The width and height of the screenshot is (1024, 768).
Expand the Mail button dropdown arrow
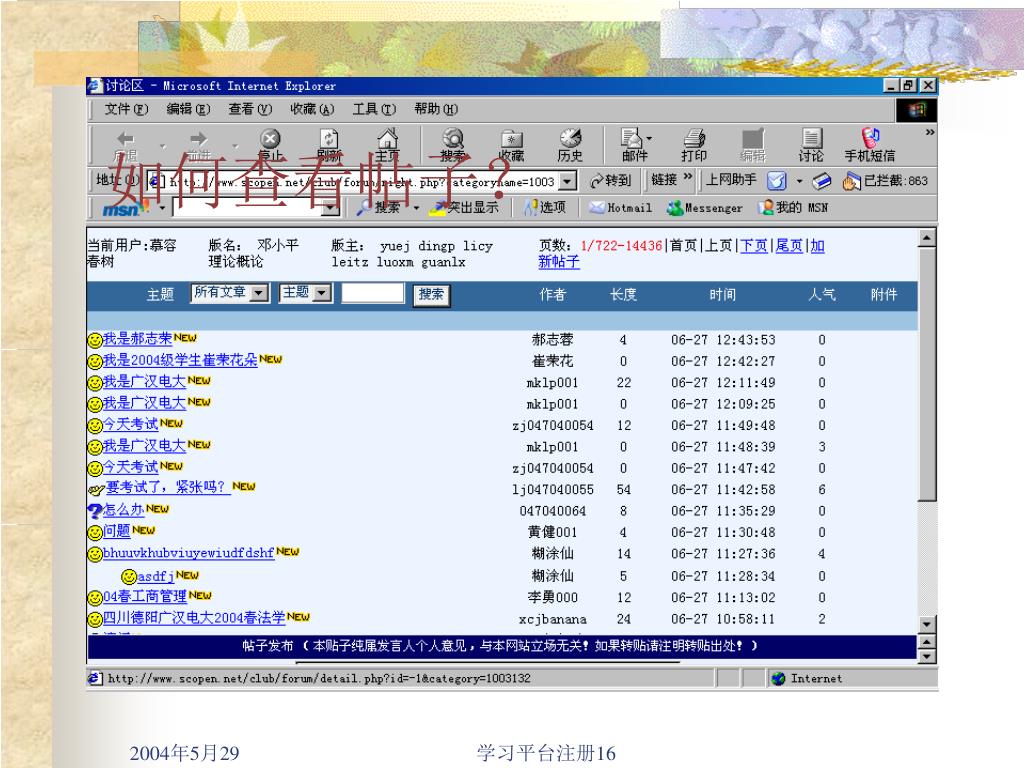[649, 138]
